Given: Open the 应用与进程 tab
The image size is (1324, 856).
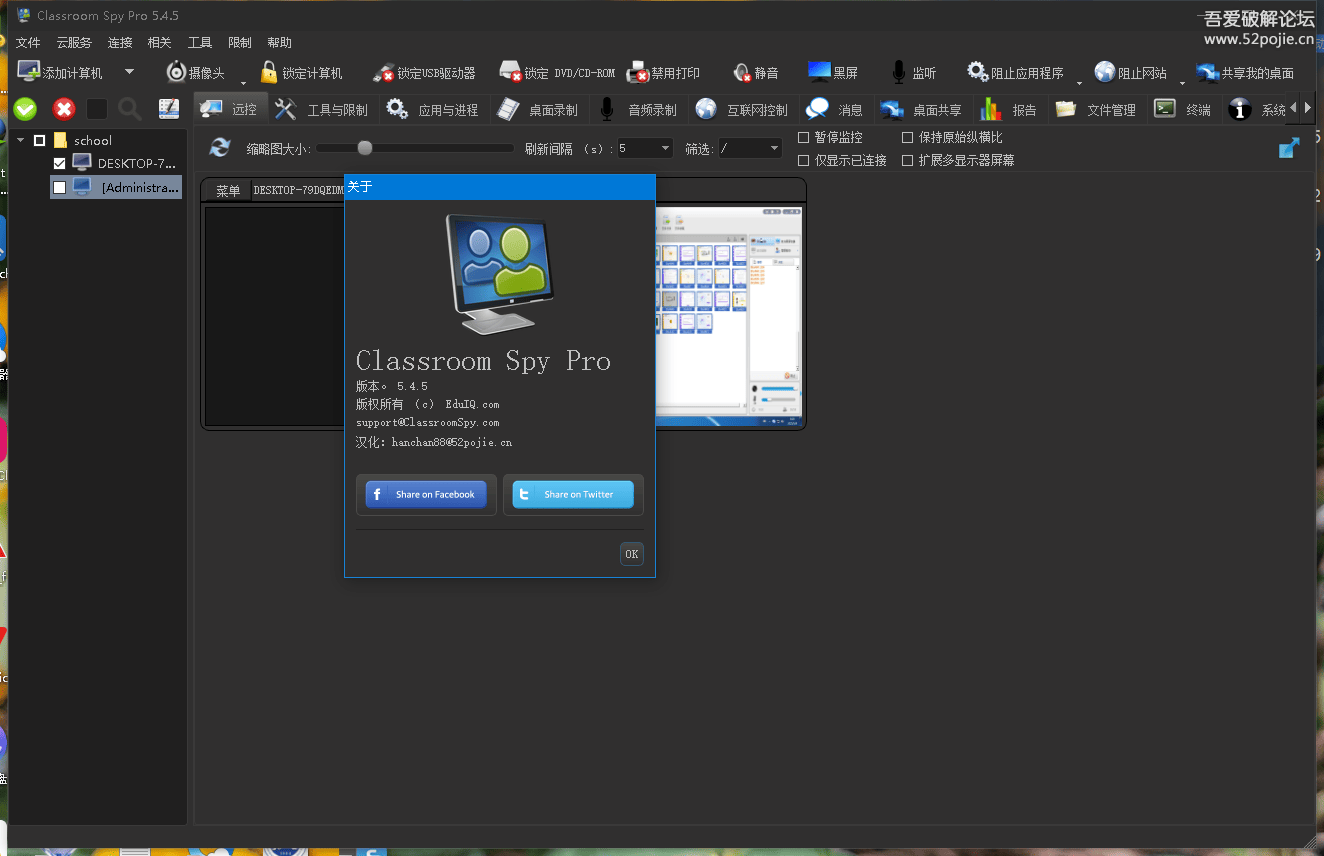Looking at the screenshot, I should pyautogui.click(x=432, y=109).
